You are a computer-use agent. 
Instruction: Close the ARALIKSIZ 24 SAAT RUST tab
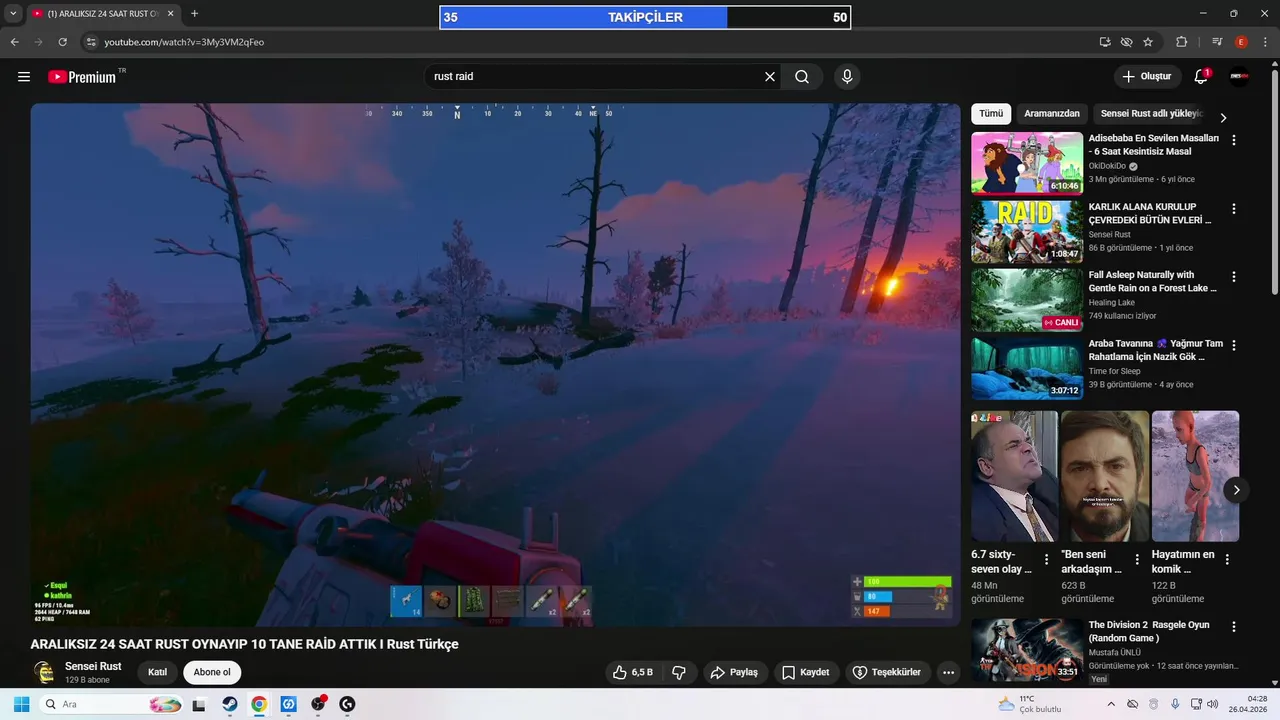[x=171, y=14]
